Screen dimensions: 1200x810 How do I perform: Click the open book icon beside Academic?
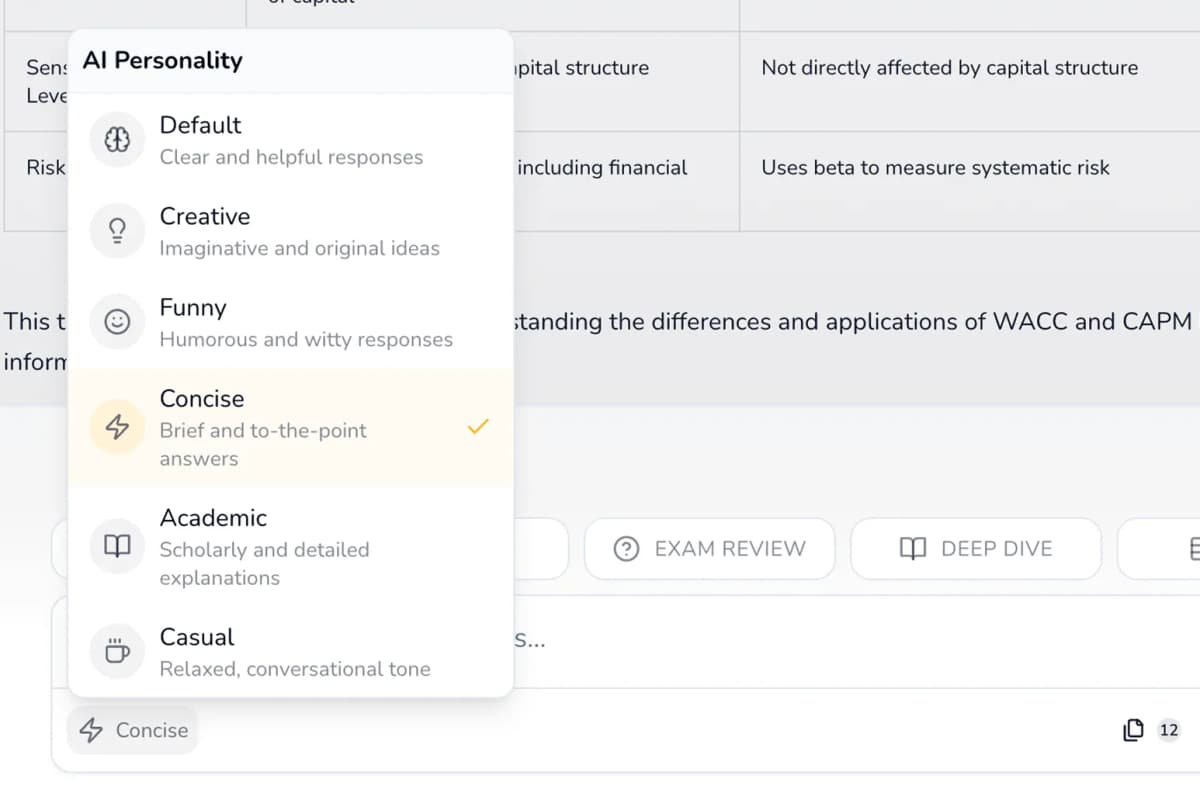pyautogui.click(x=117, y=546)
